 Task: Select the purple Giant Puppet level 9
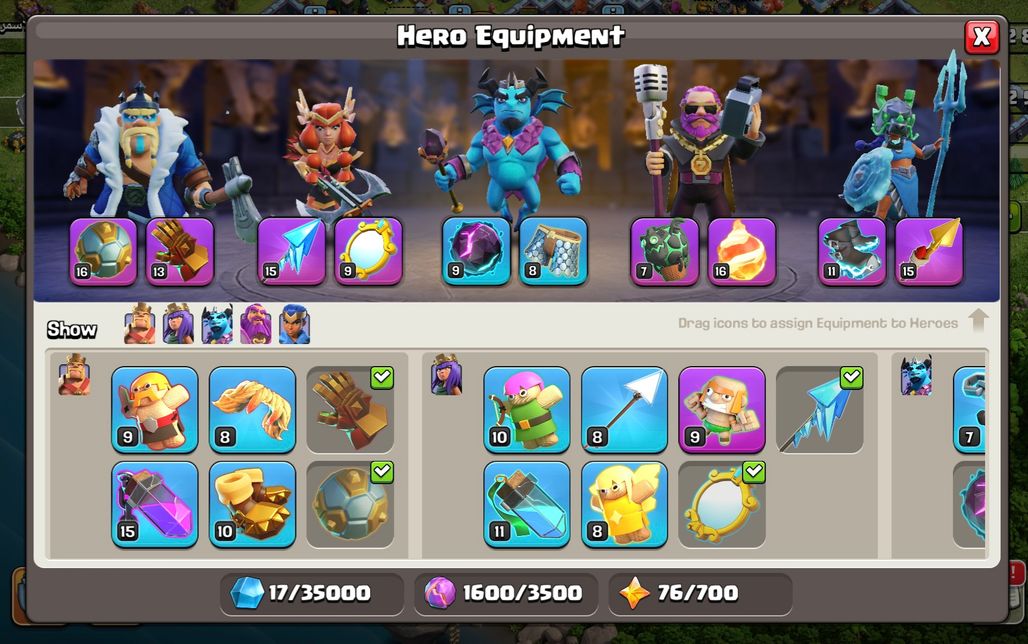[x=722, y=410]
